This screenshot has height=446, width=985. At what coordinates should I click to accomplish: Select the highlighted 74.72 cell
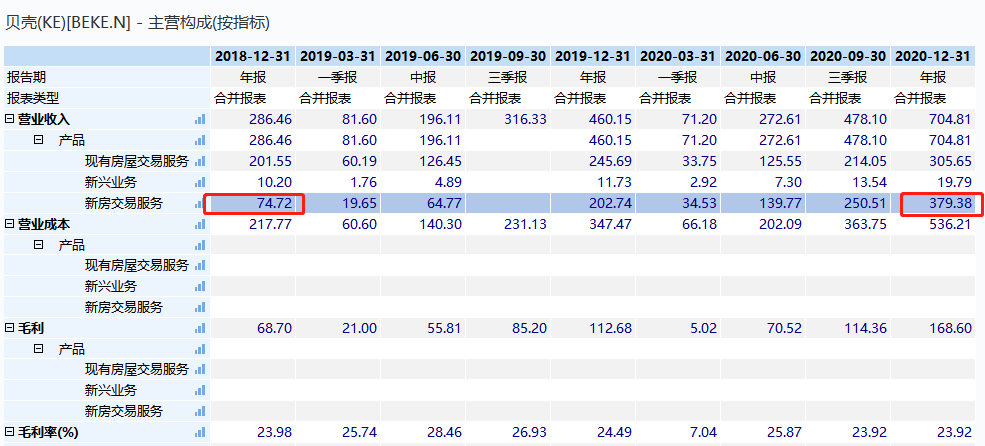[x=254, y=203]
